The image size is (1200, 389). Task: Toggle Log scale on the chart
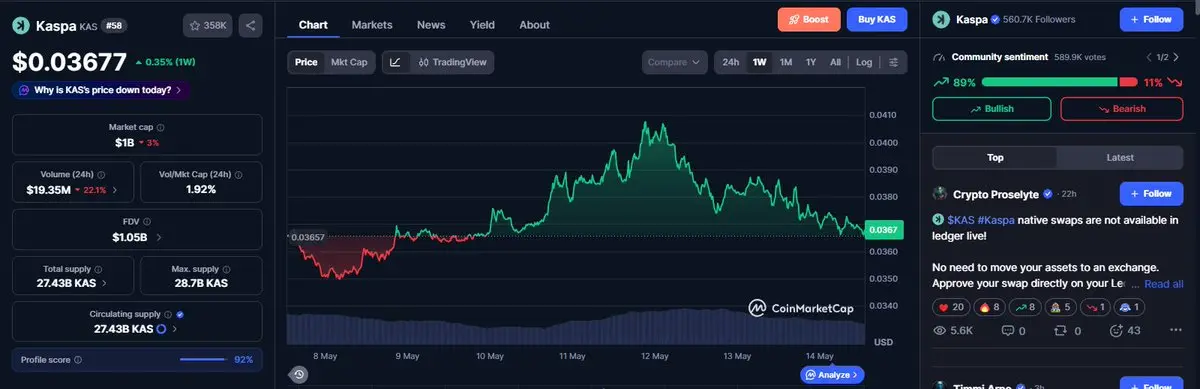coord(864,62)
